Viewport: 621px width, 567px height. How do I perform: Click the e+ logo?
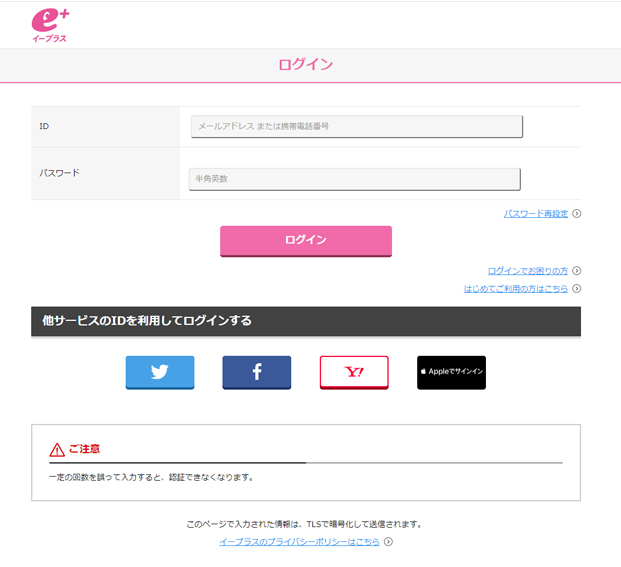coord(50,26)
